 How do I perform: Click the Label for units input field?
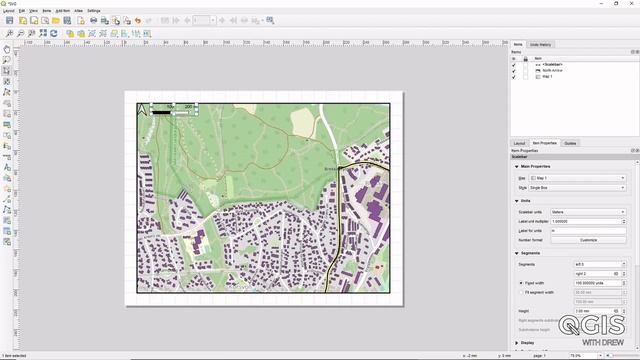[x=588, y=231]
